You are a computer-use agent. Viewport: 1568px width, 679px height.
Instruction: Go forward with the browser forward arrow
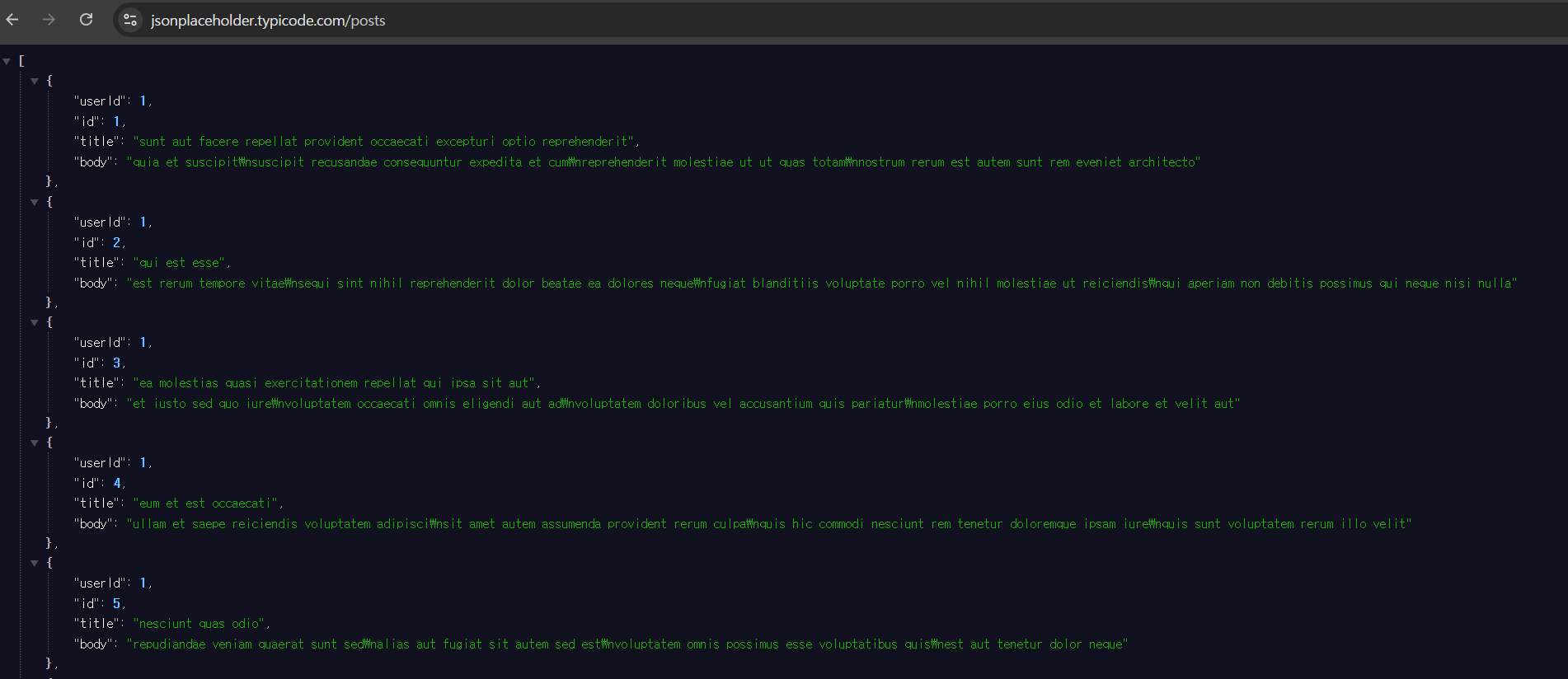coord(49,20)
